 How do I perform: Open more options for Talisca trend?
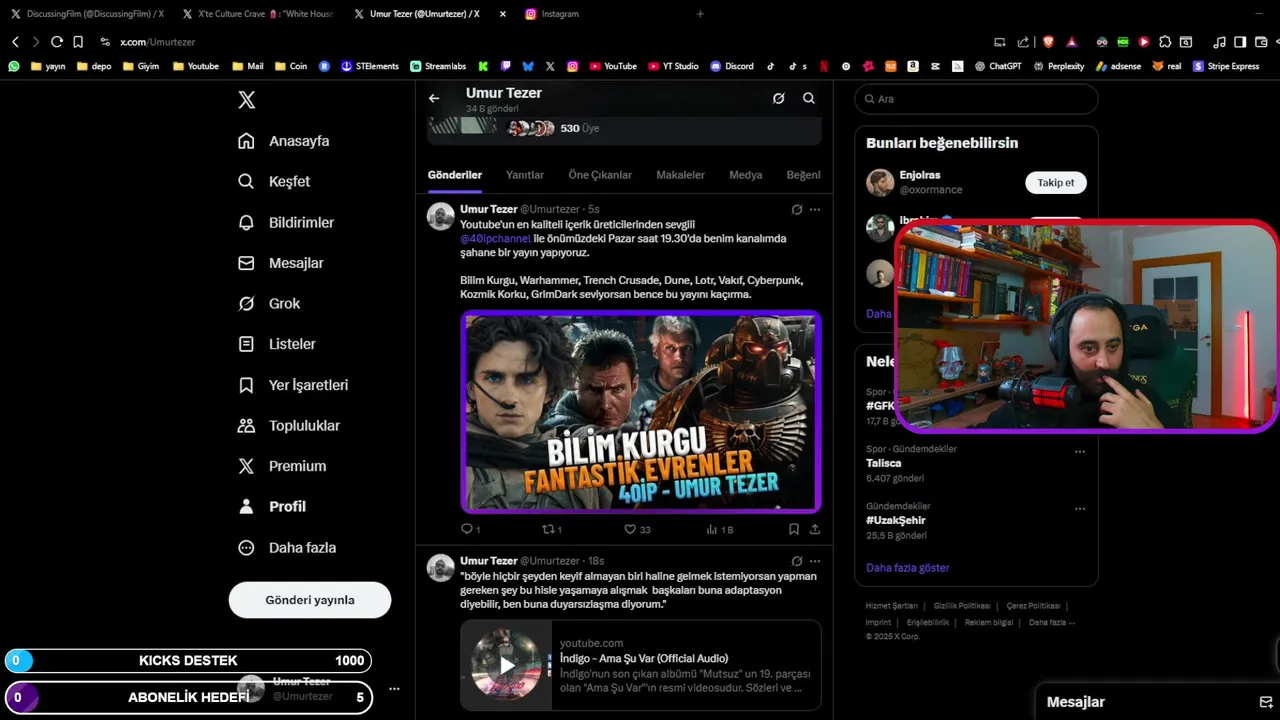(x=1079, y=452)
